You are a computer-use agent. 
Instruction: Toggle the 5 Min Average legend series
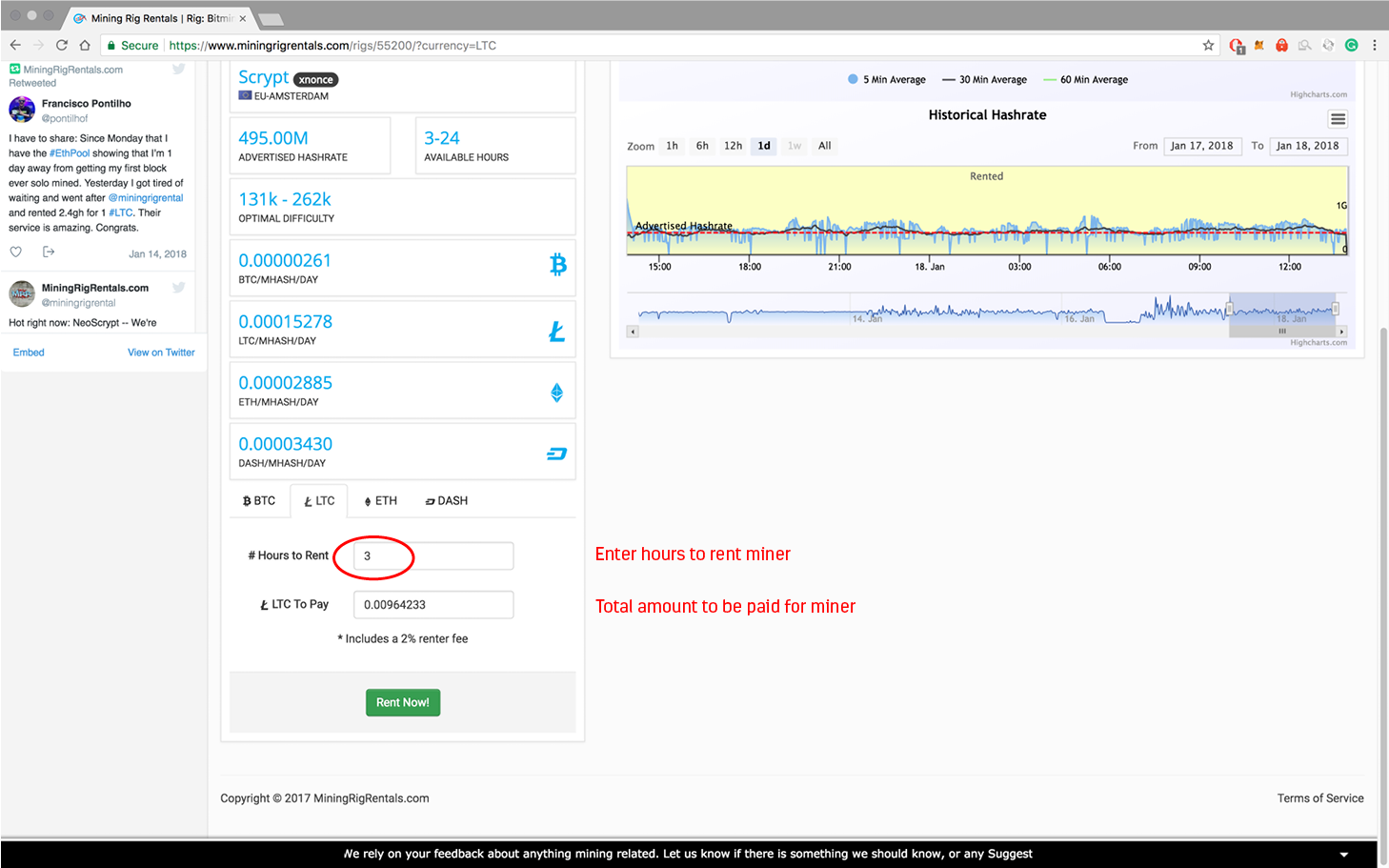[886, 79]
